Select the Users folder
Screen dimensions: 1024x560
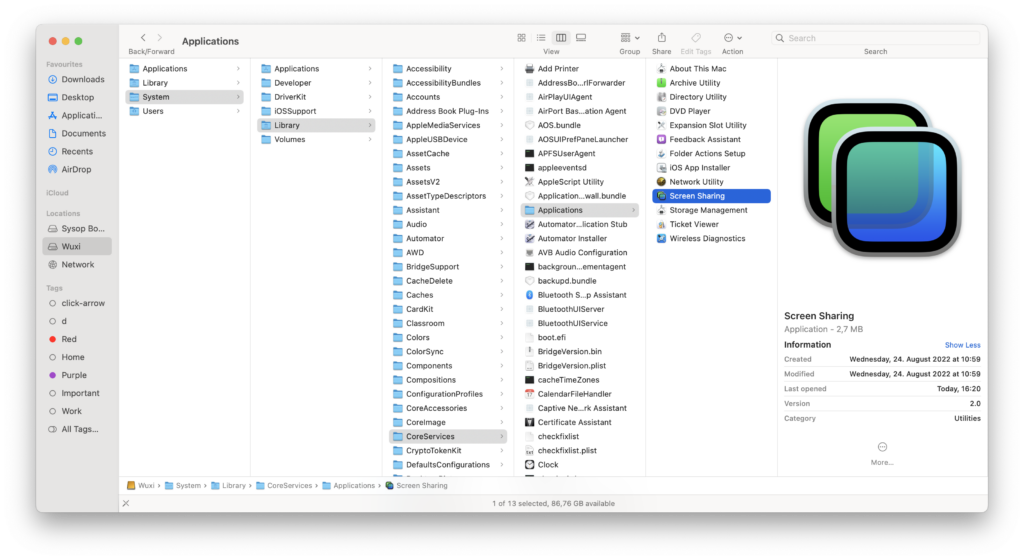point(185,111)
